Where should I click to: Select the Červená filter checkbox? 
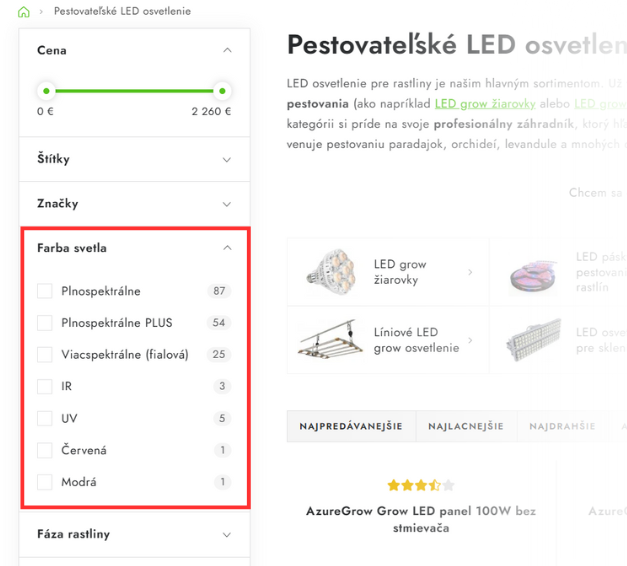point(45,450)
